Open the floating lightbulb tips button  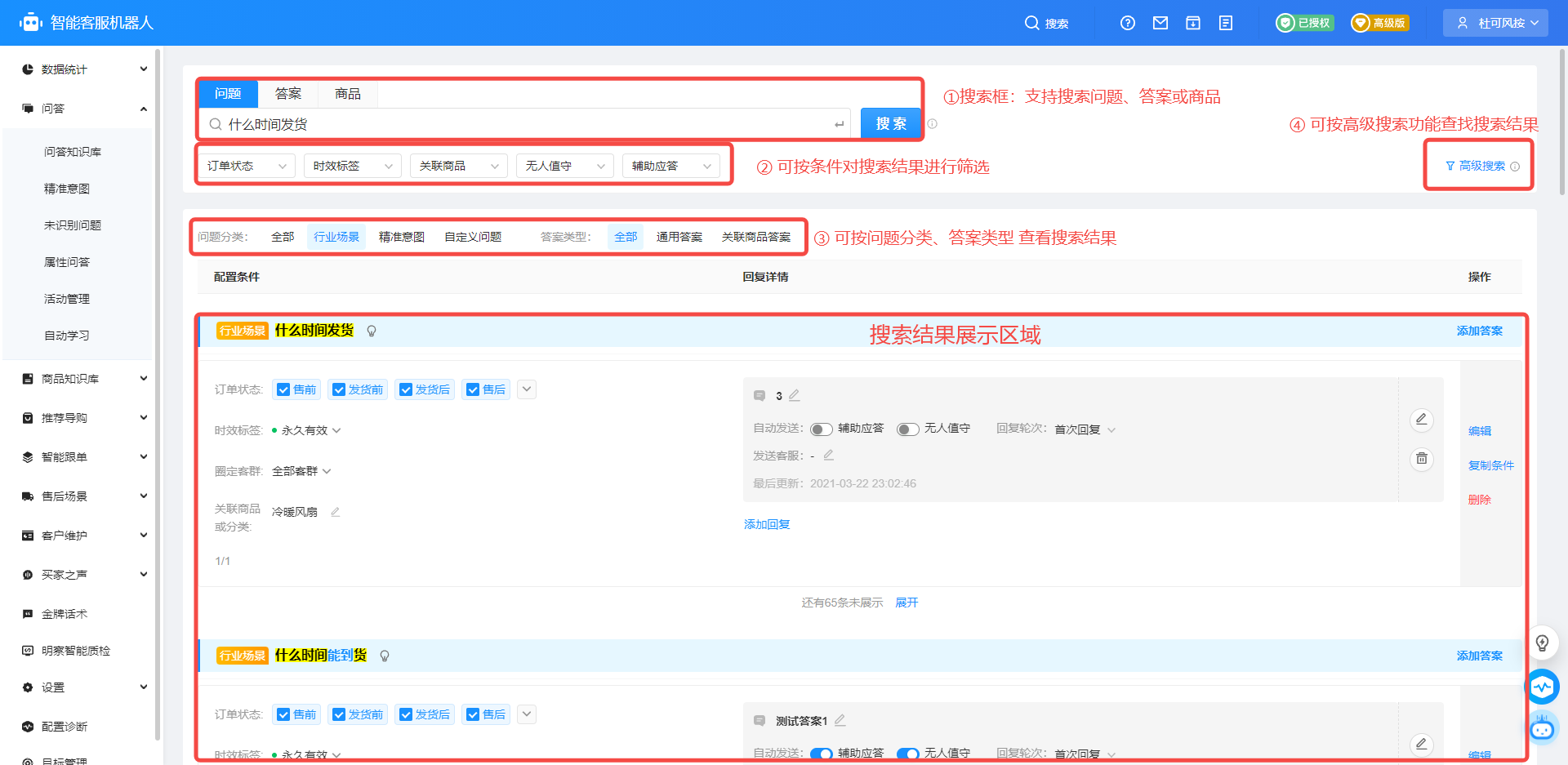tap(1542, 643)
